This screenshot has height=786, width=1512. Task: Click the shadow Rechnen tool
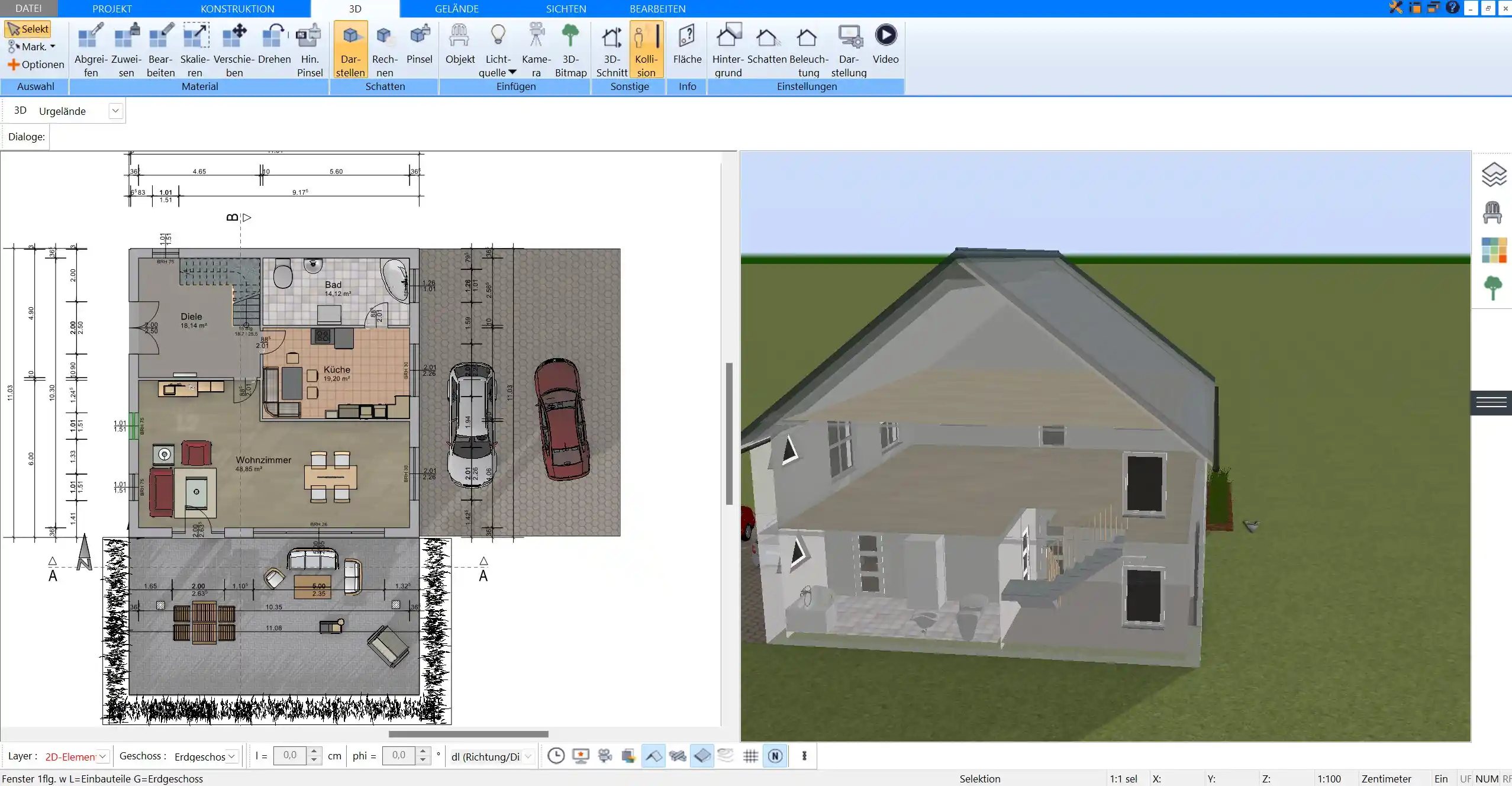385,50
